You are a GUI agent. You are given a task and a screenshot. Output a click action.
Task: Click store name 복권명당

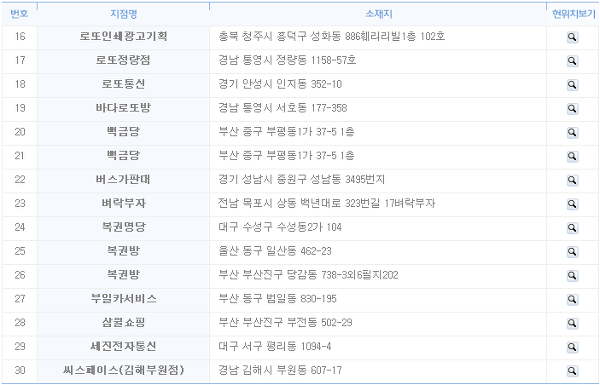(x=123, y=227)
